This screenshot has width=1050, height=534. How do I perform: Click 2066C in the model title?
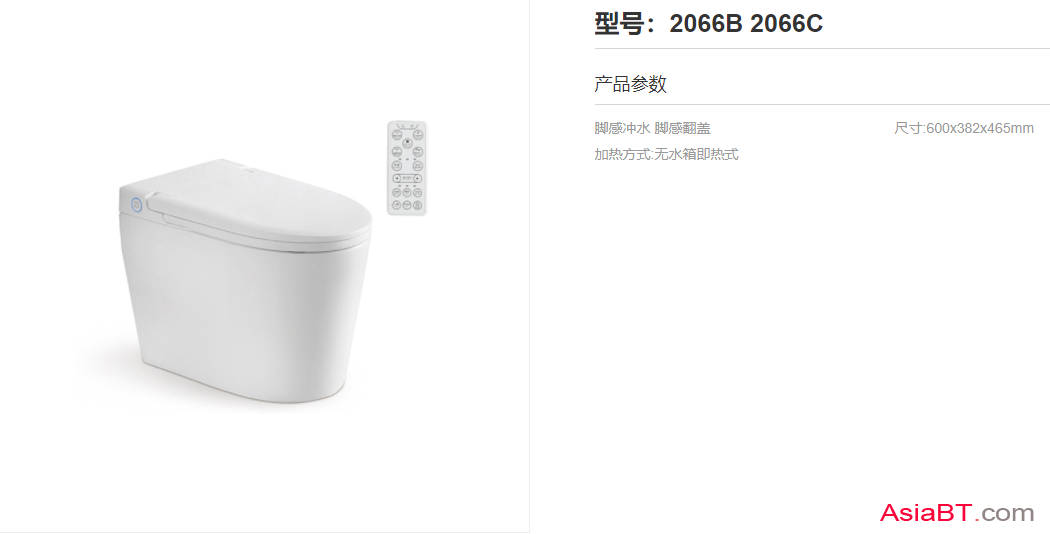click(786, 23)
